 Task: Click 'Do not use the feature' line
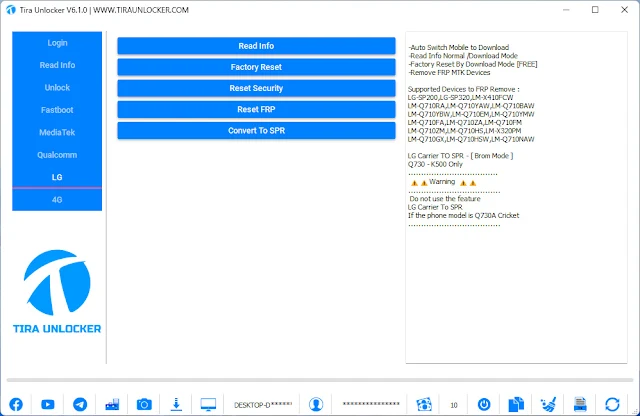[445, 199]
